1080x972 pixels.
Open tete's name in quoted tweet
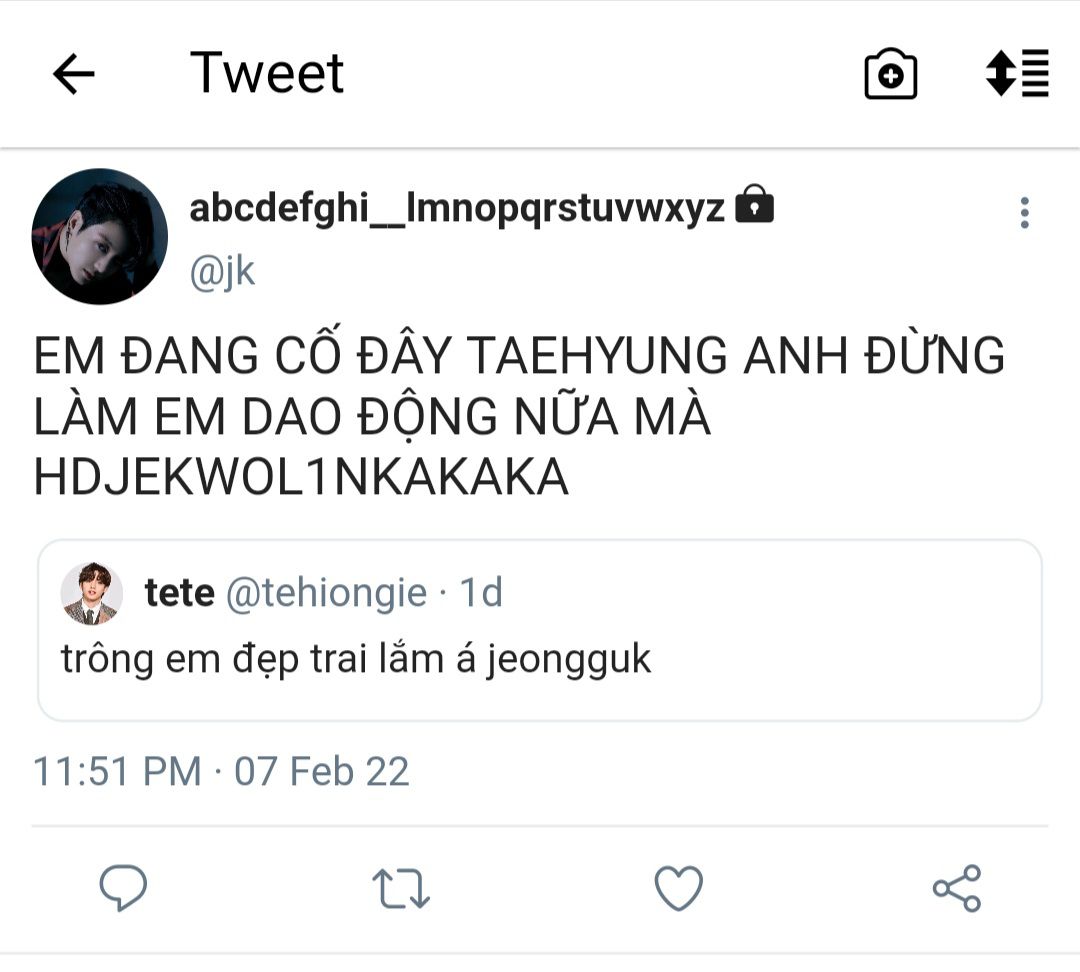pyautogui.click(x=179, y=593)
